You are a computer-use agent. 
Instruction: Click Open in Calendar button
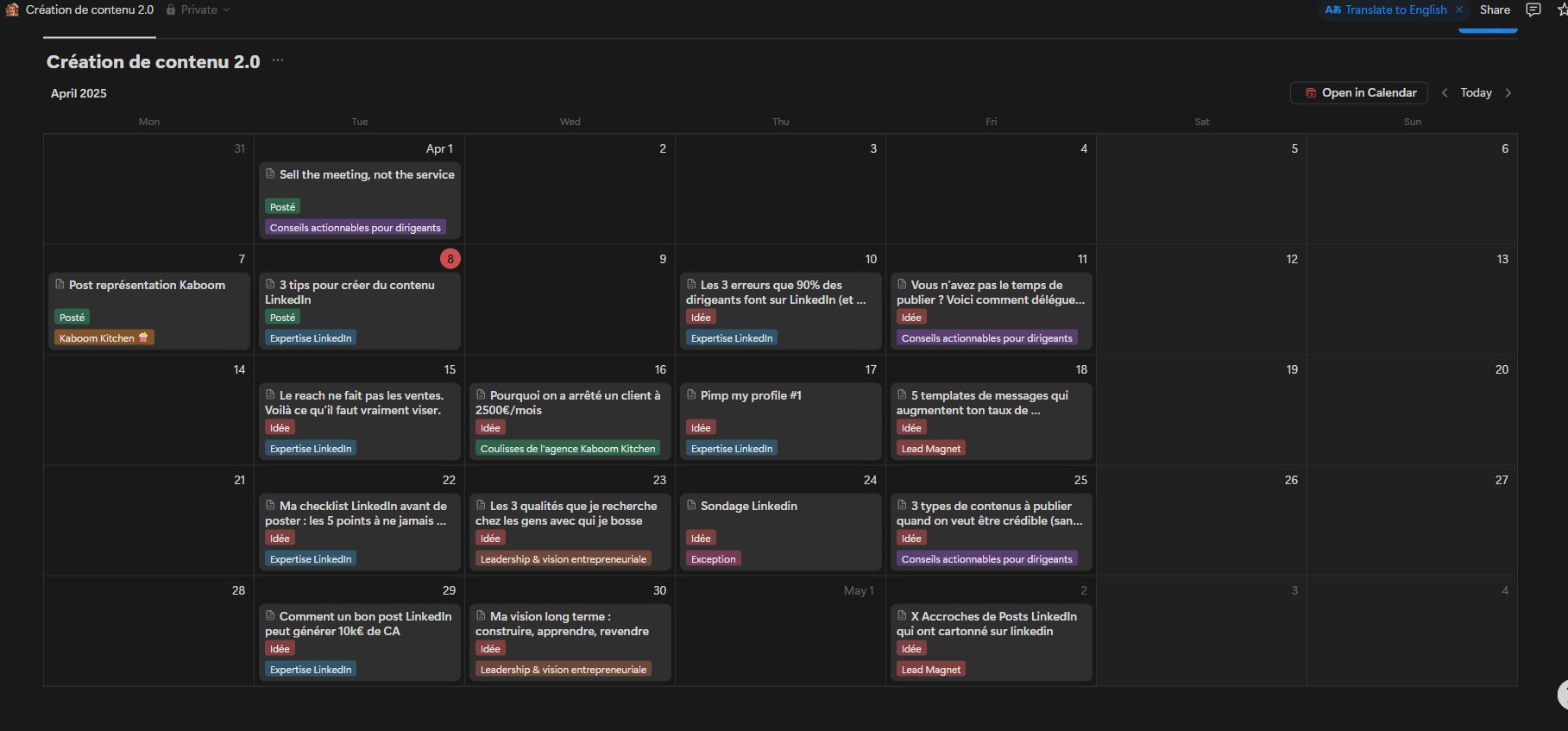point(1359,92)
